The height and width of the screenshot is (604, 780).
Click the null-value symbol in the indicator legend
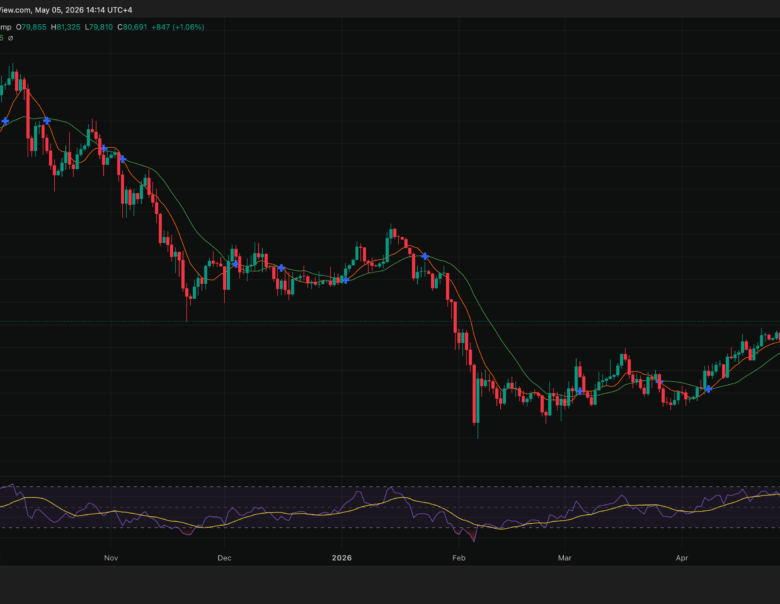pos(11,38)
